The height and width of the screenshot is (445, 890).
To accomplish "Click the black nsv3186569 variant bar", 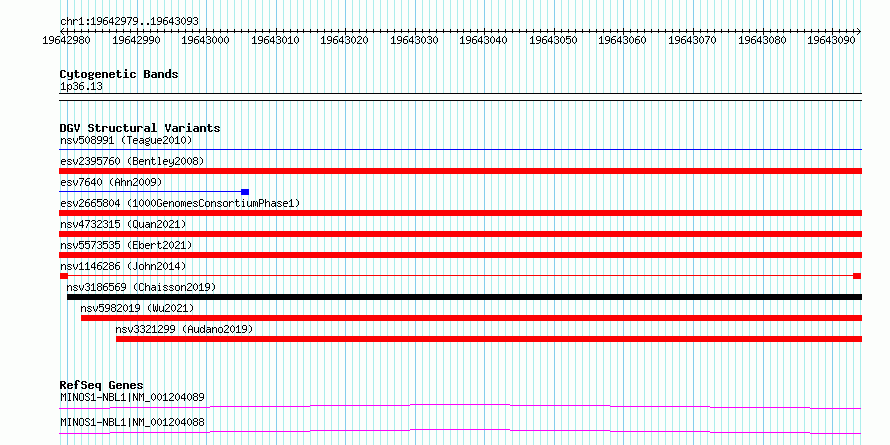I will coord(464,297).
